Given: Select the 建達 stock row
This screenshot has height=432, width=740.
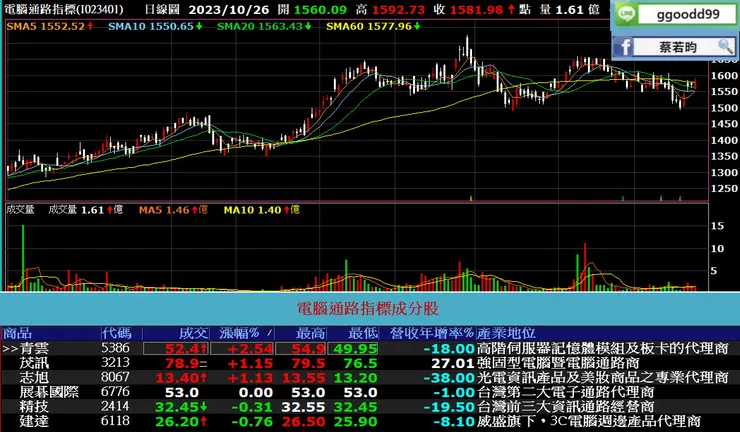Looking at the screenshot, I should [370, 421].
